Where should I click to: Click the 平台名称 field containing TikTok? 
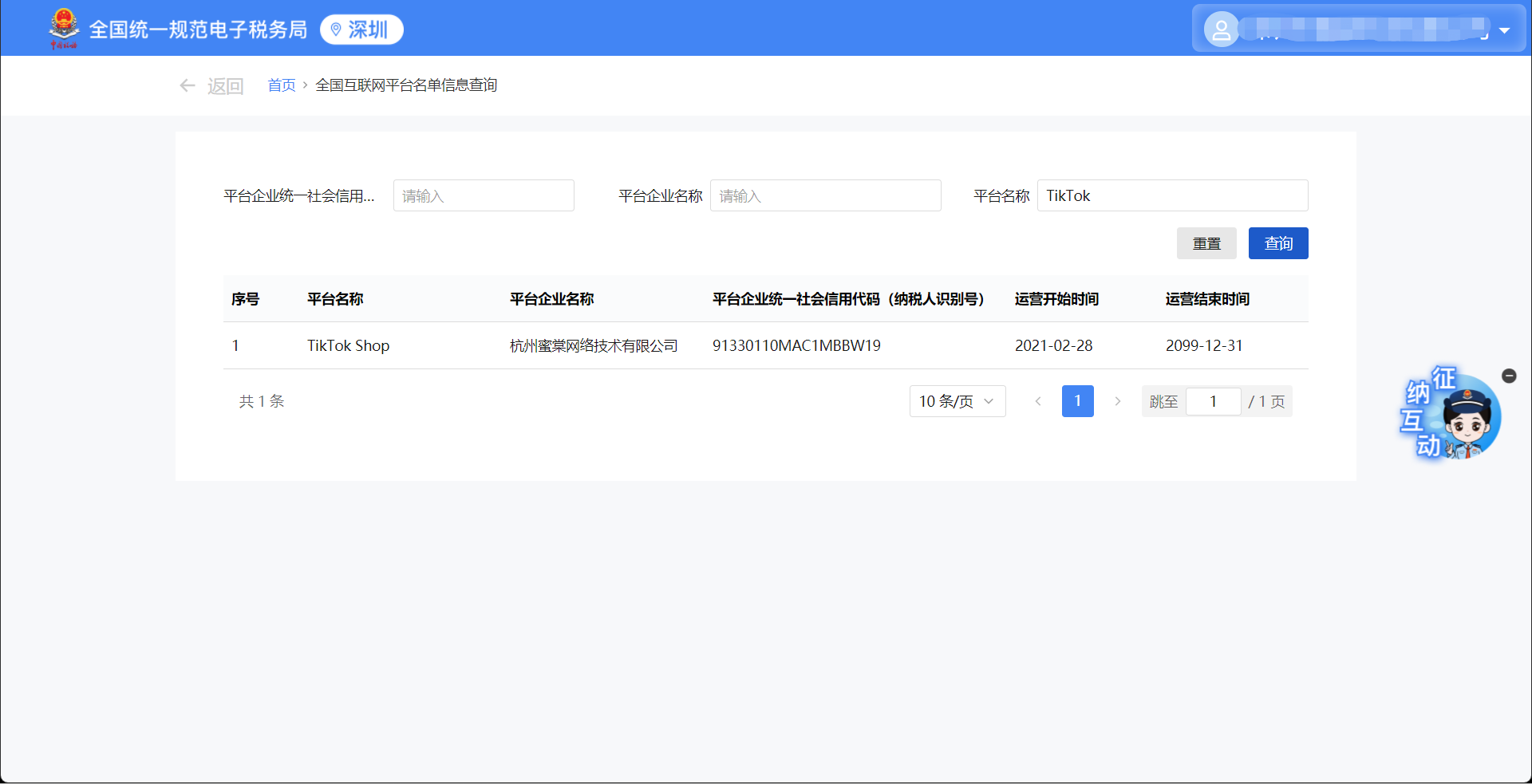click(1172, 195)
